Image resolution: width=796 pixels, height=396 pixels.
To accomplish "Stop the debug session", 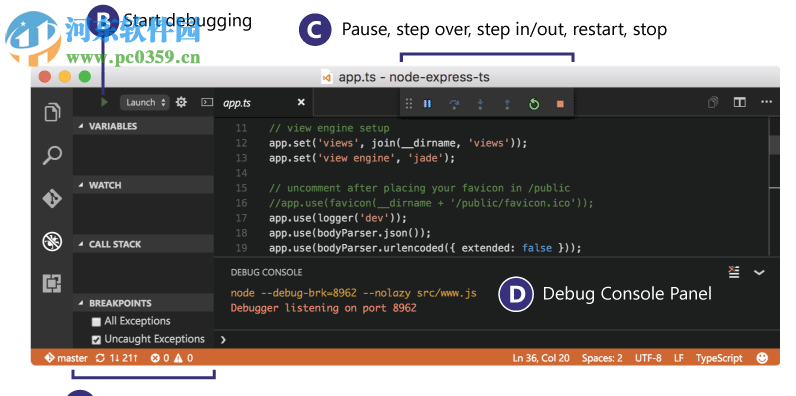I will point(560,104).
